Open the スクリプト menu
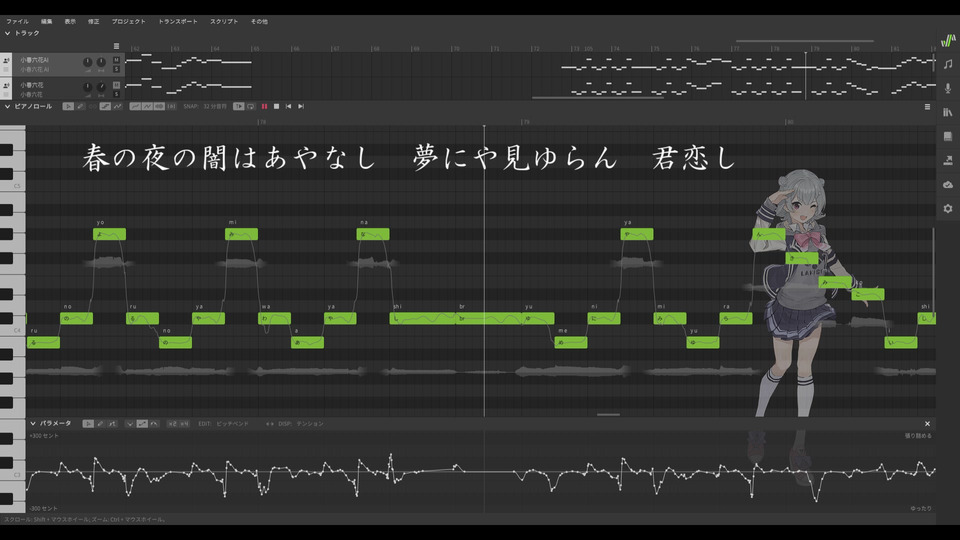 tap(224, 21)
